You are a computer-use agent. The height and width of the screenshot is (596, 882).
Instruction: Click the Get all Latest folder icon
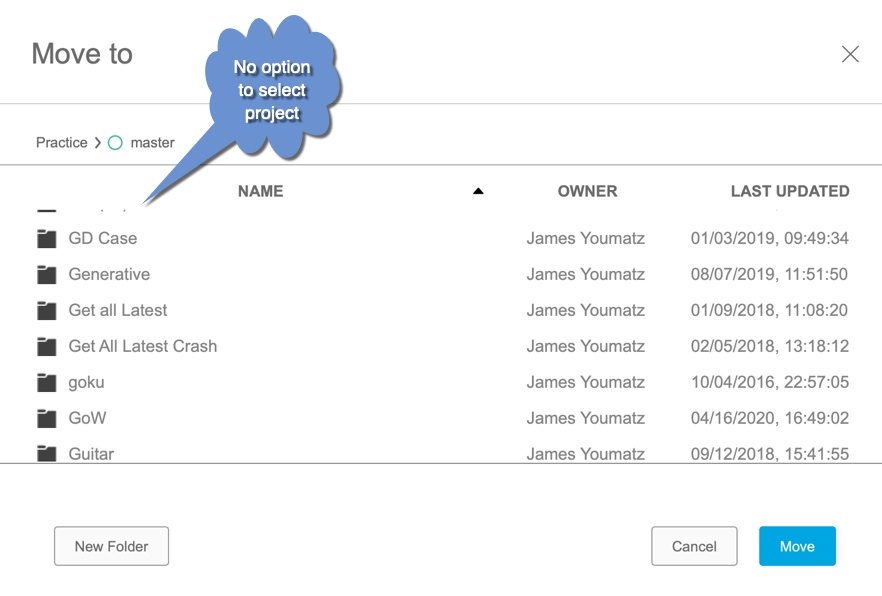click(x=46, y=310)
